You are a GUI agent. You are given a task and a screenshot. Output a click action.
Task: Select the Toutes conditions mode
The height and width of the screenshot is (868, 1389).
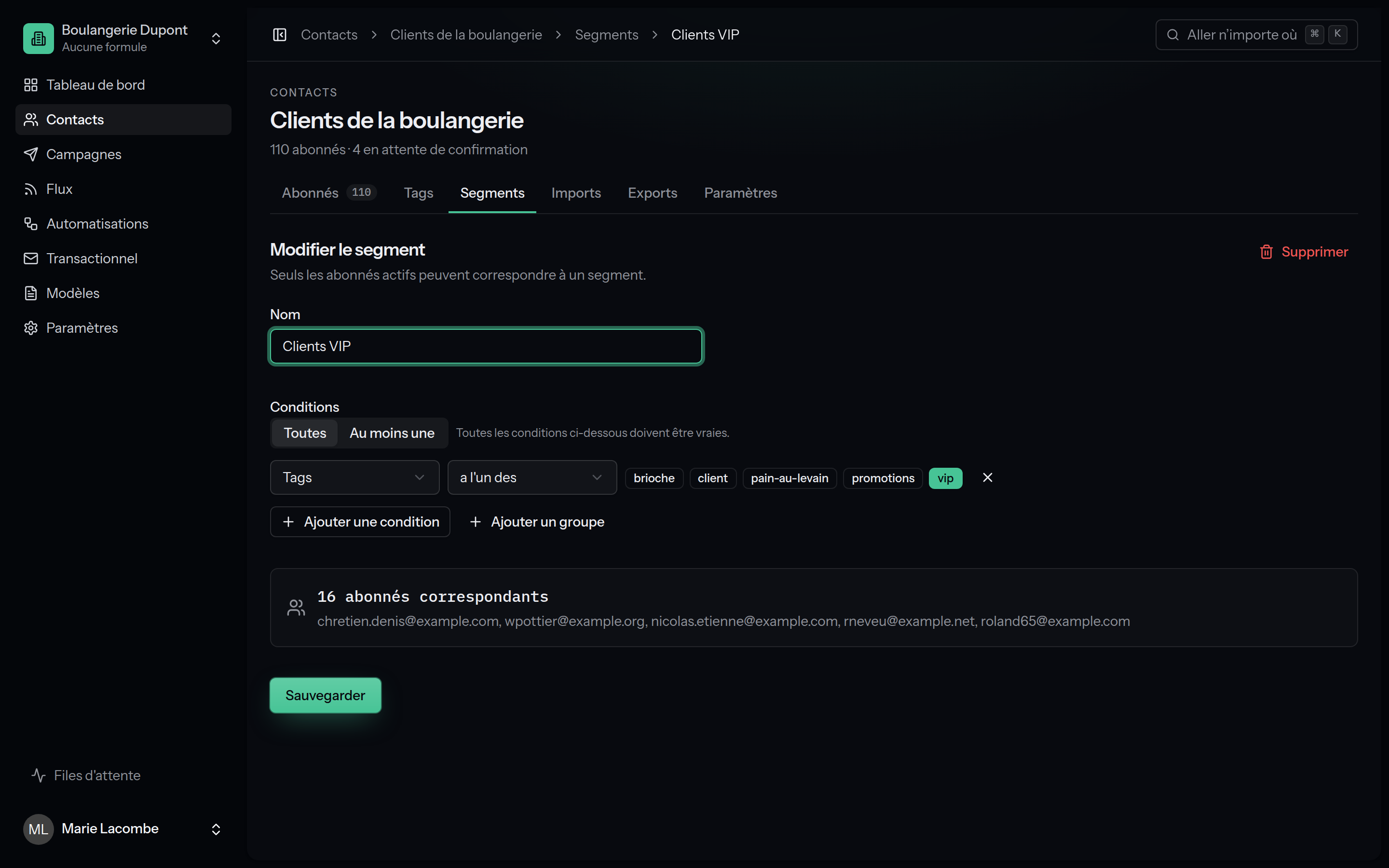(305, 433)
